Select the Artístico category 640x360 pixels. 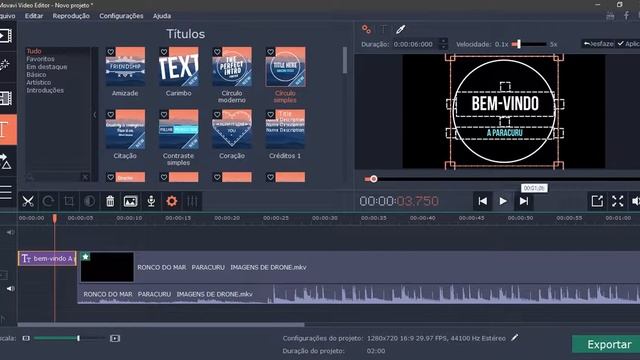(39, 82)
